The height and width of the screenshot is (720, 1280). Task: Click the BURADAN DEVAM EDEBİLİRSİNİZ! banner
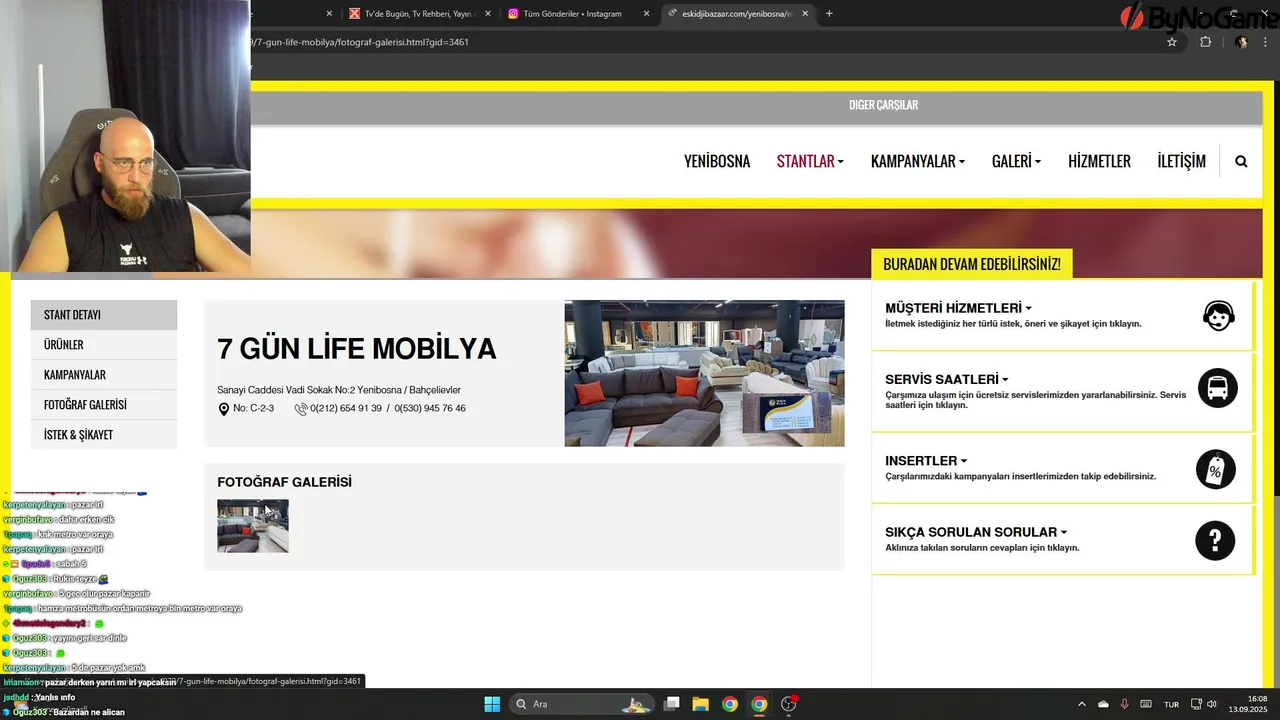pos(972,265)
